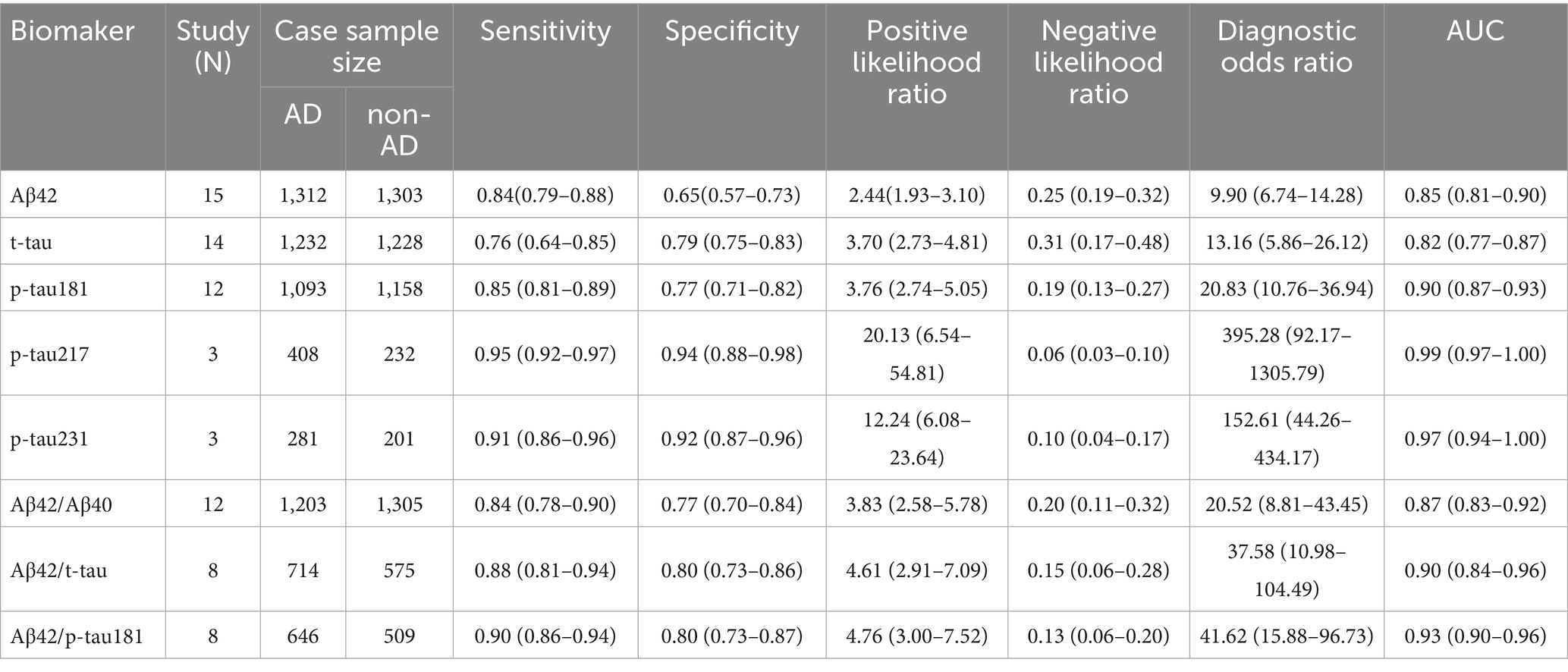
Task: Click the p-tau217 row label
Action: tap(49, 353)
